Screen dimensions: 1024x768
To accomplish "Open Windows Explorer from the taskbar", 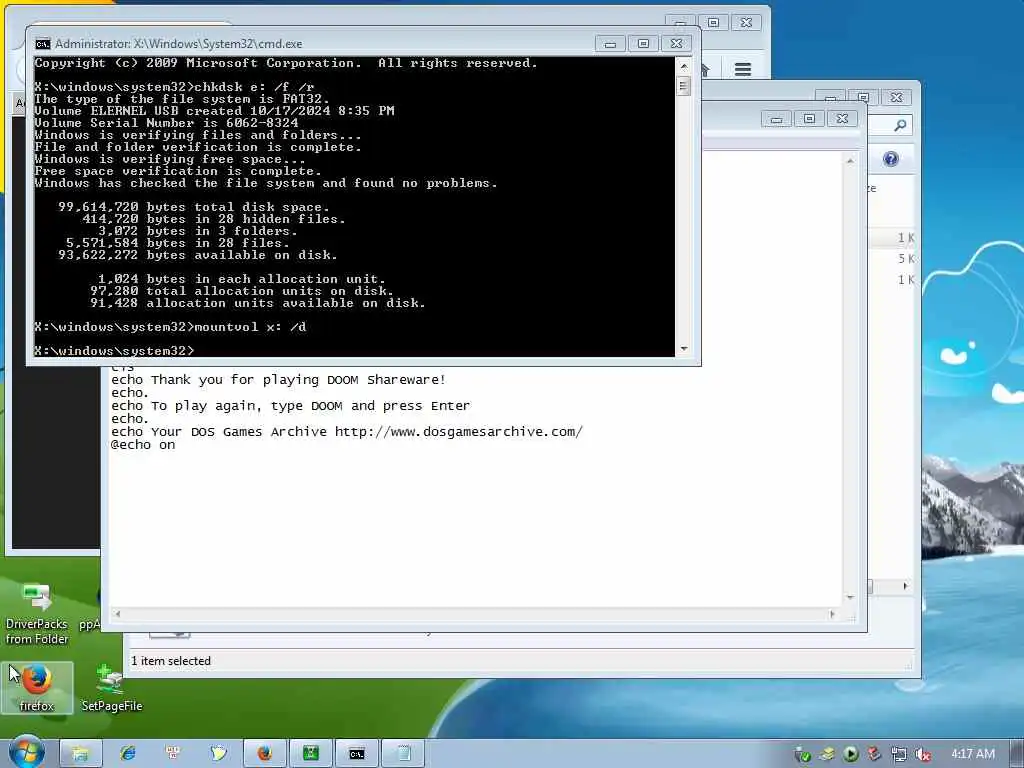I will click(81, 754).
